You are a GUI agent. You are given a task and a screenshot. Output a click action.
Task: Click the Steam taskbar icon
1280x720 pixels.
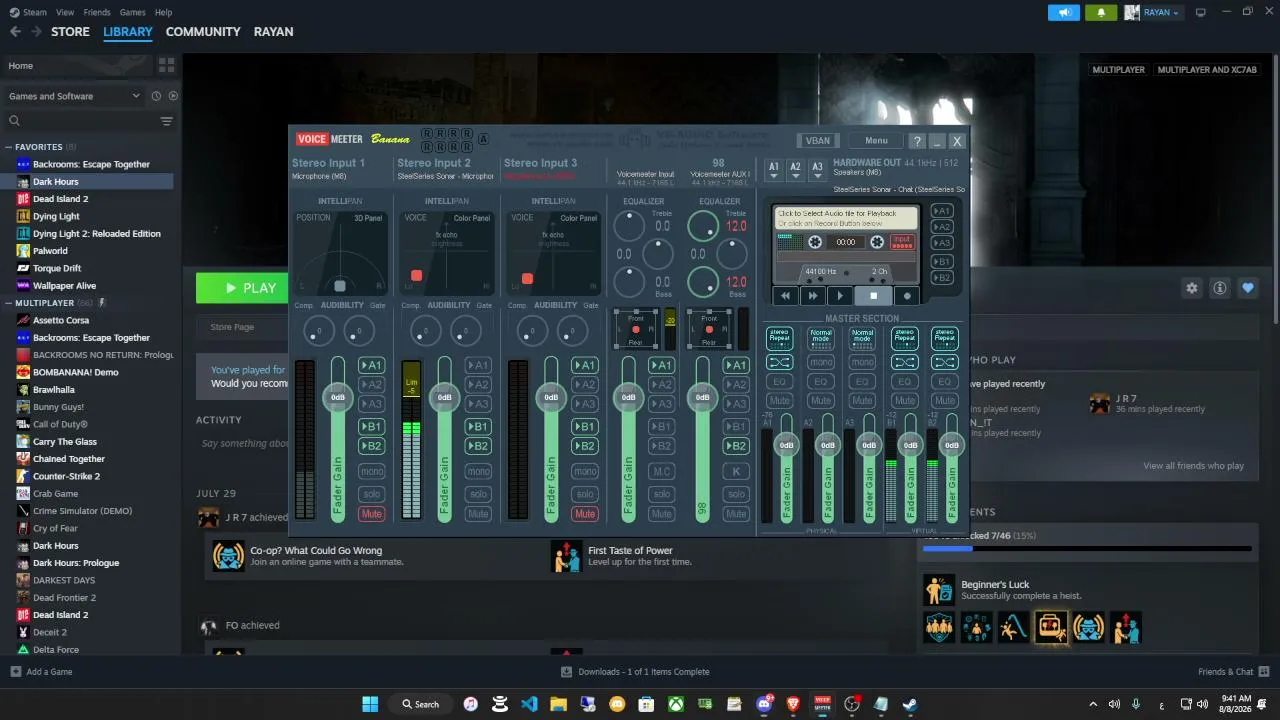point(909,704)
